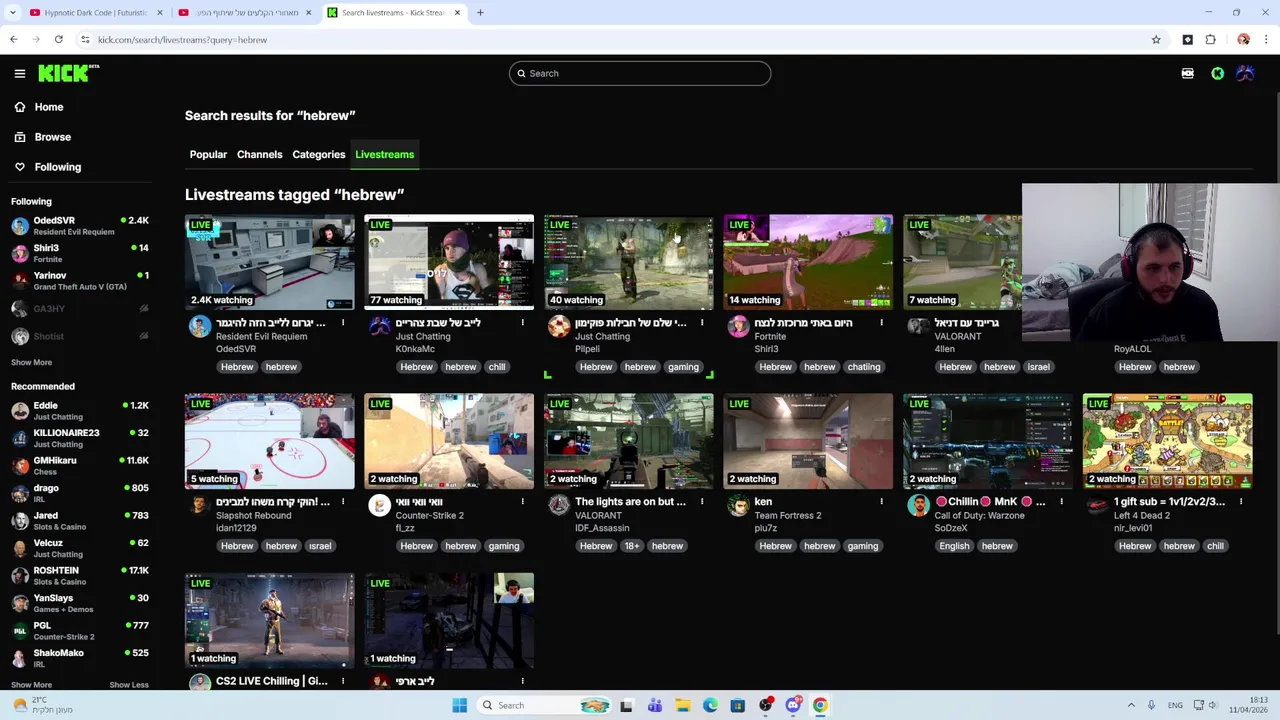Click the Pilpeli channel avatar

point(559,327)
